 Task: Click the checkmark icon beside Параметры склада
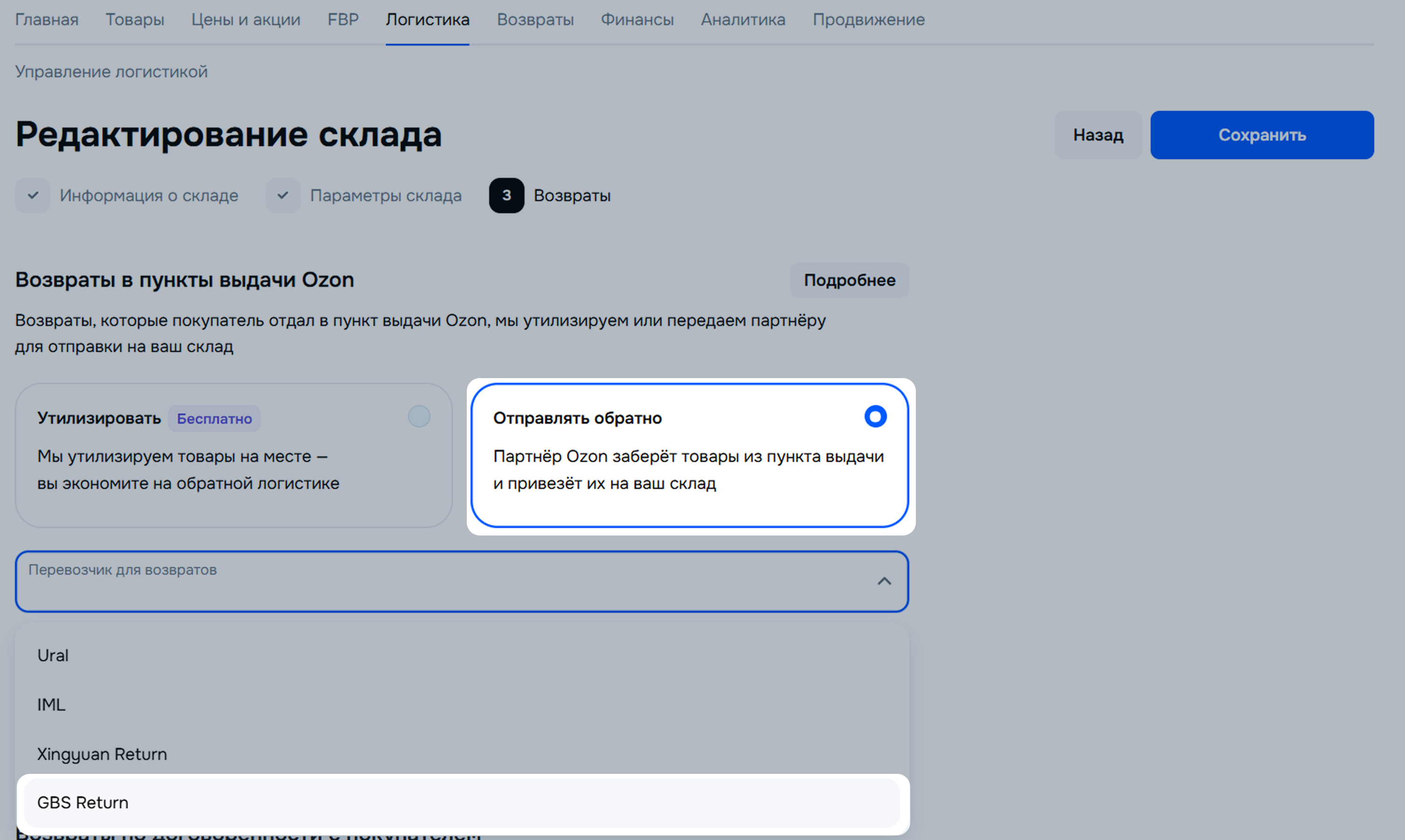(283, 195)
